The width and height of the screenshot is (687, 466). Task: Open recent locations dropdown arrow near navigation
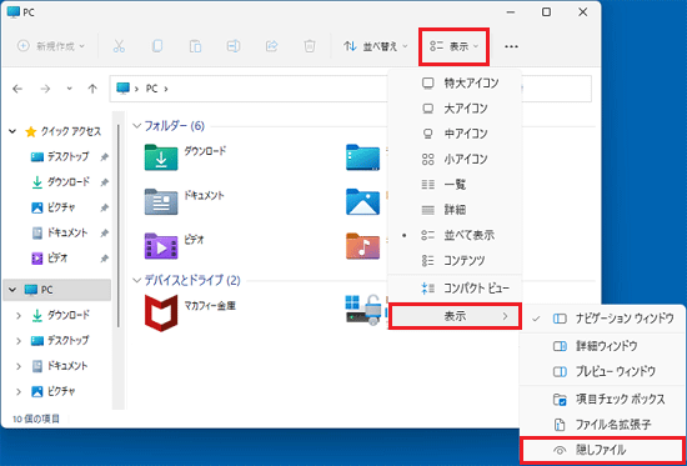pyautogui.click(x=69, y=89)
